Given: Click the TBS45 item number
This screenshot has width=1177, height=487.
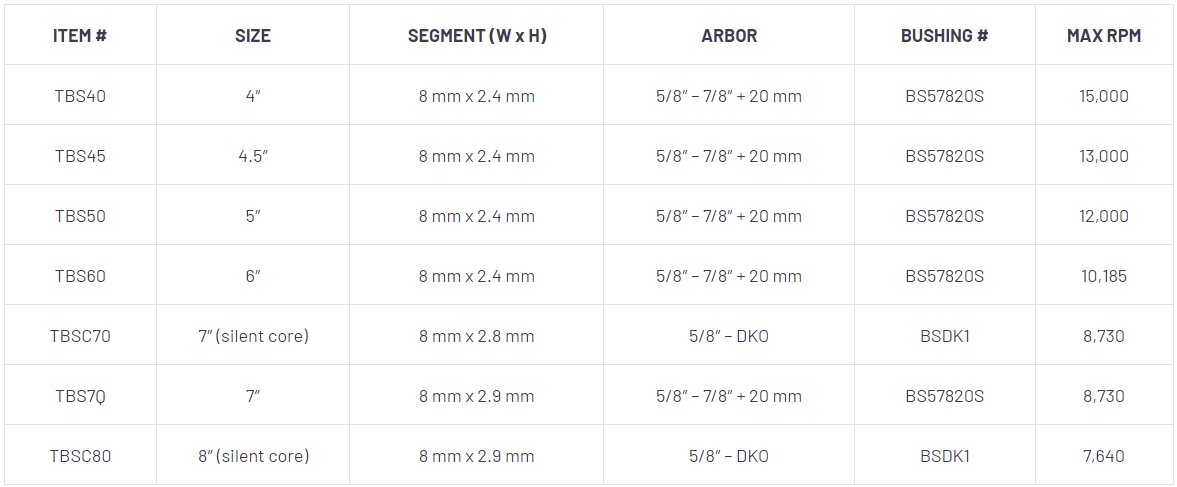Looking at the screenshot, I should point(80,156).
